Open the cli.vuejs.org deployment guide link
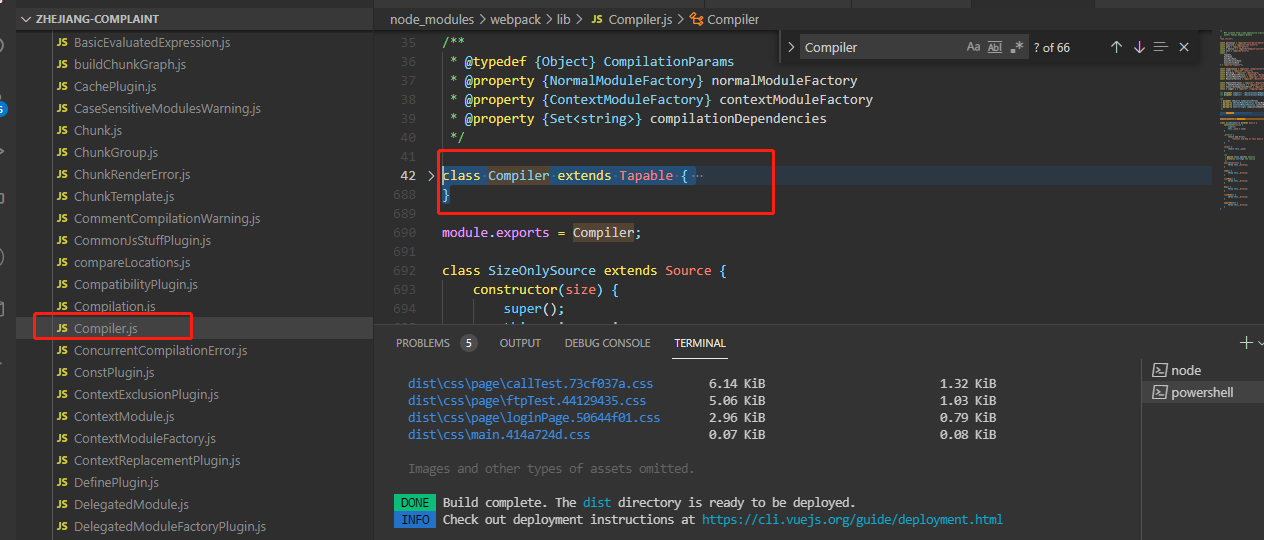Image resolution: width=1264 pixels, height=540 pixels. (x=852, y=520)
